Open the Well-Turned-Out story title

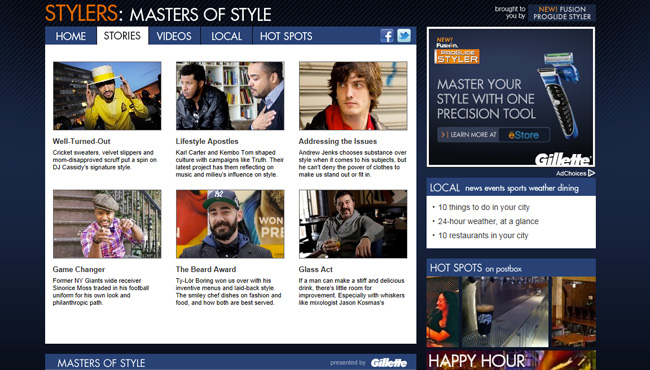(82, 141)
